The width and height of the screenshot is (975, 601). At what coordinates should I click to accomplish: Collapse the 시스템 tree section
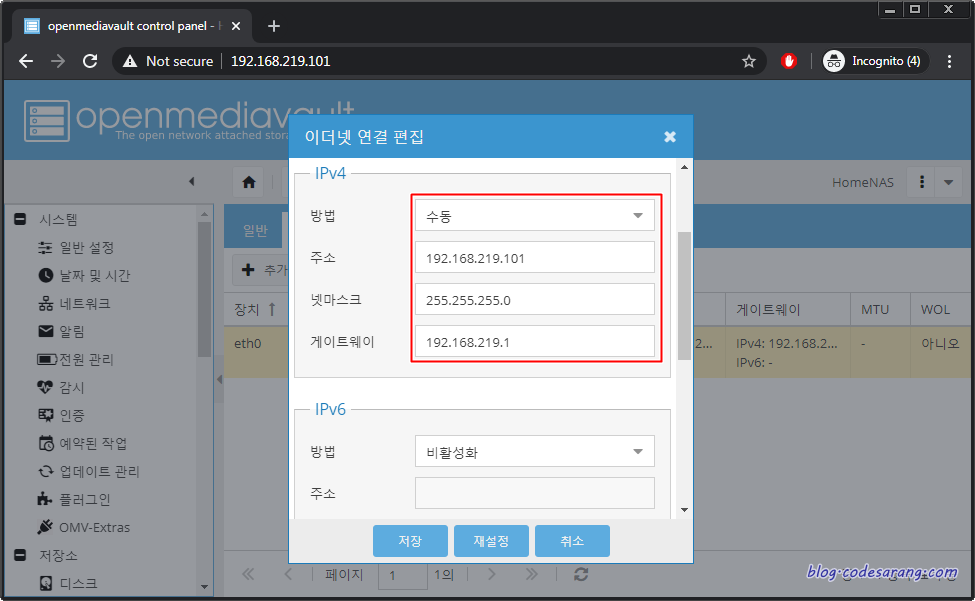coord(21,219)
